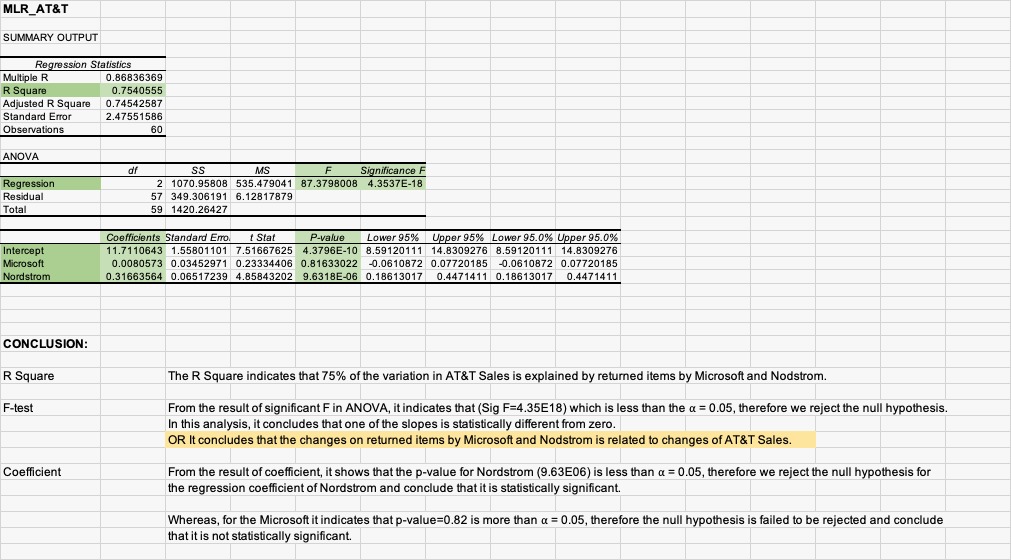This screenshot has height=560, width=1011.
Task: Click the 'Whereas, for the Microsoft' sentence
Action: [555, 528]
